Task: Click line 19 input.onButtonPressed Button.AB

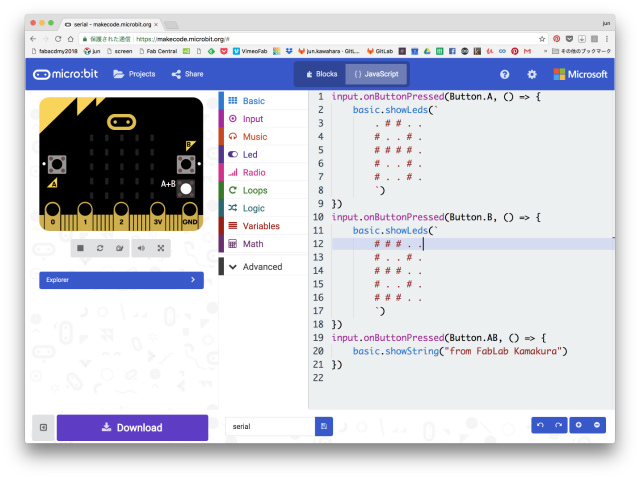Action: (x=439, y=338)
